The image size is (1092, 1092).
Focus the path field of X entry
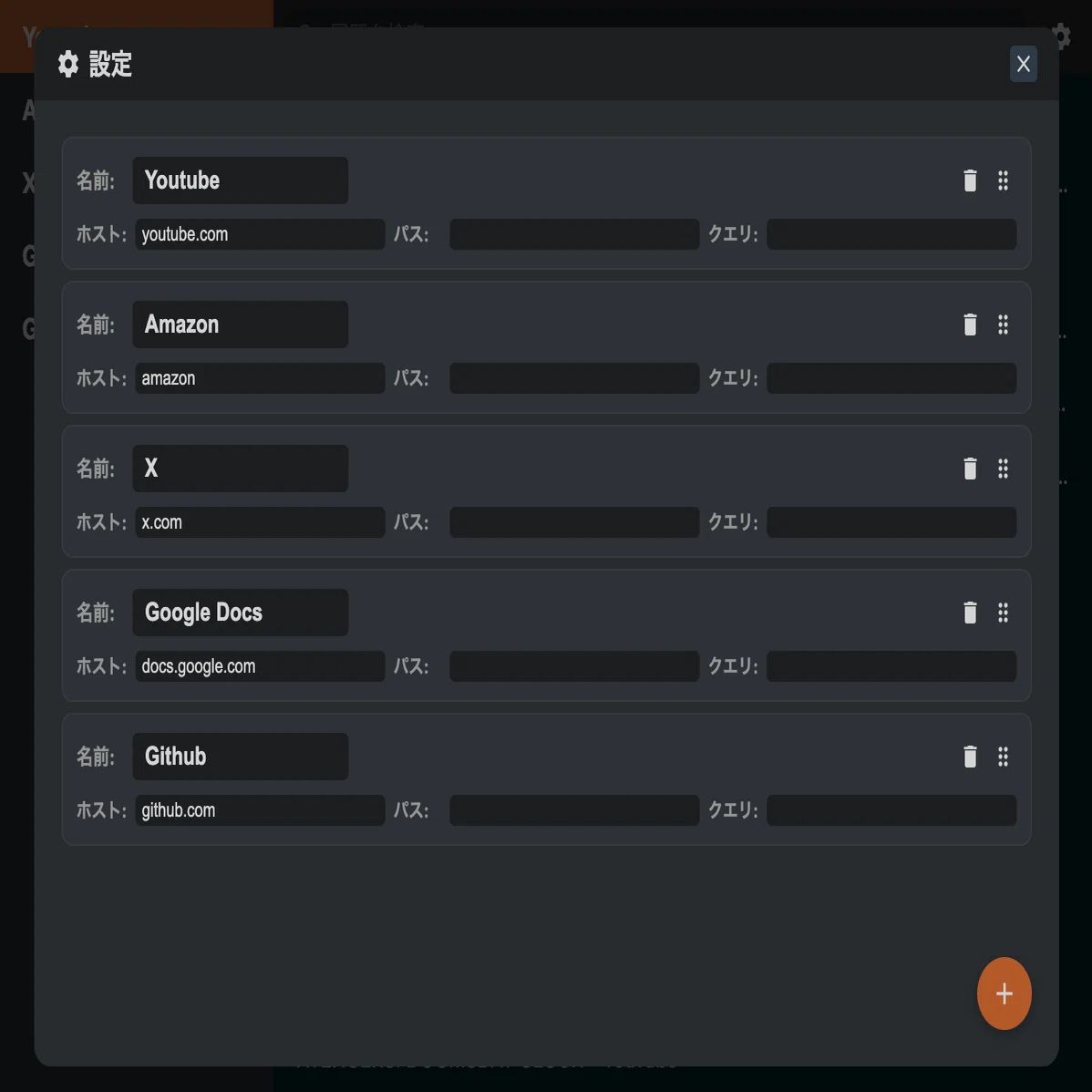[x=574, y=522]
